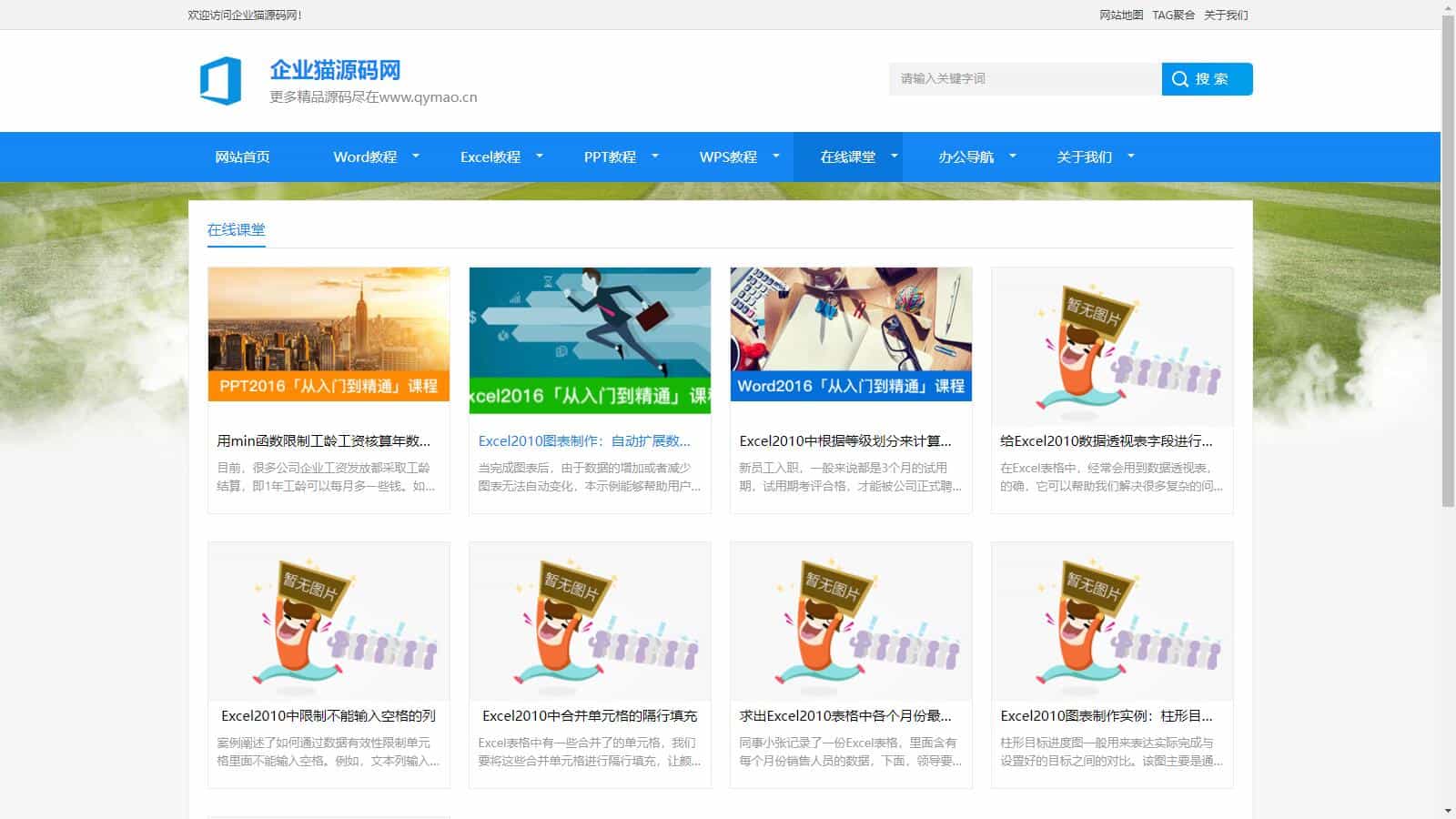Image resolution: width=1456 pixels, height=819 pixels.
Task: Click the TAG聚合 link
Action: pos(1172,15)
